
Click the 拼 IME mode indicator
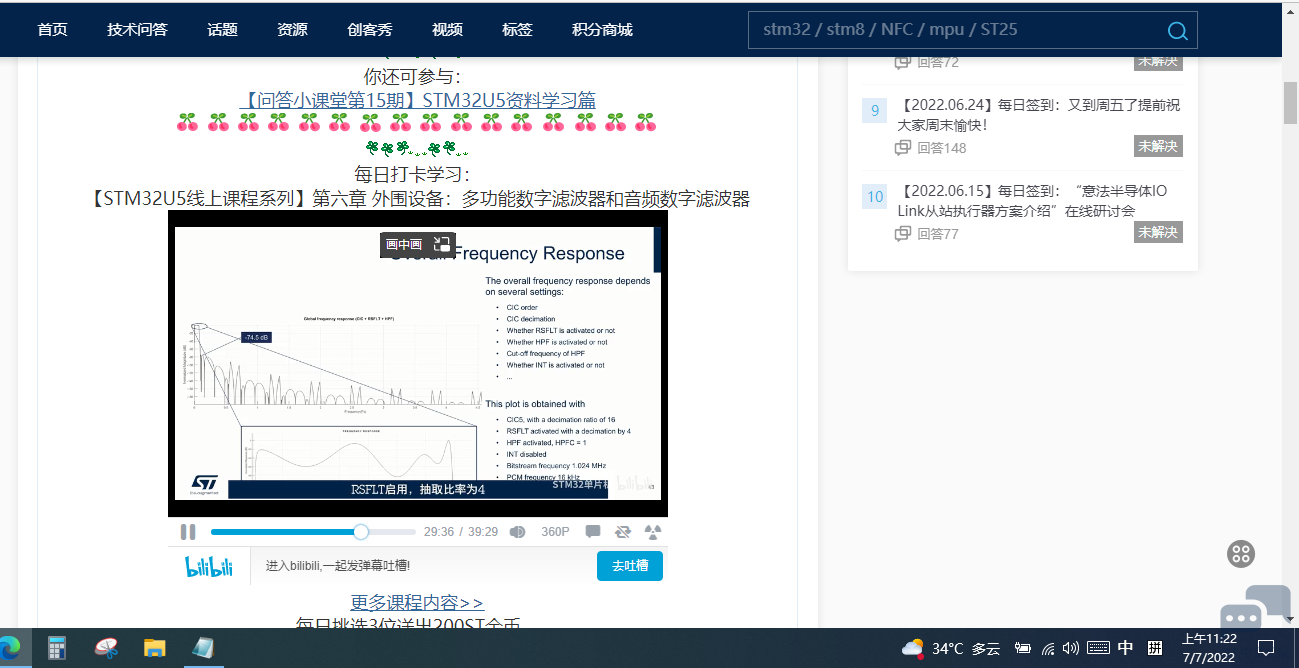pos(1154,648)
